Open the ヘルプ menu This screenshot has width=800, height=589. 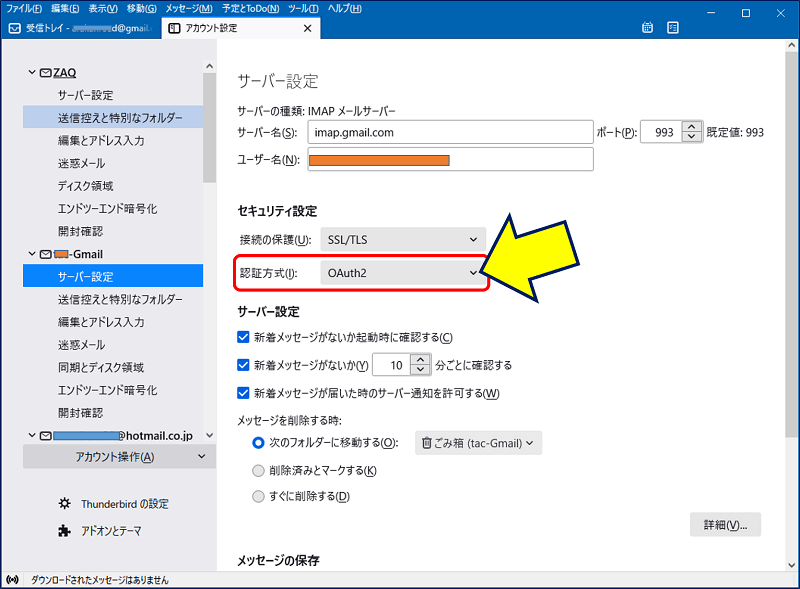[x=344, y=9]
